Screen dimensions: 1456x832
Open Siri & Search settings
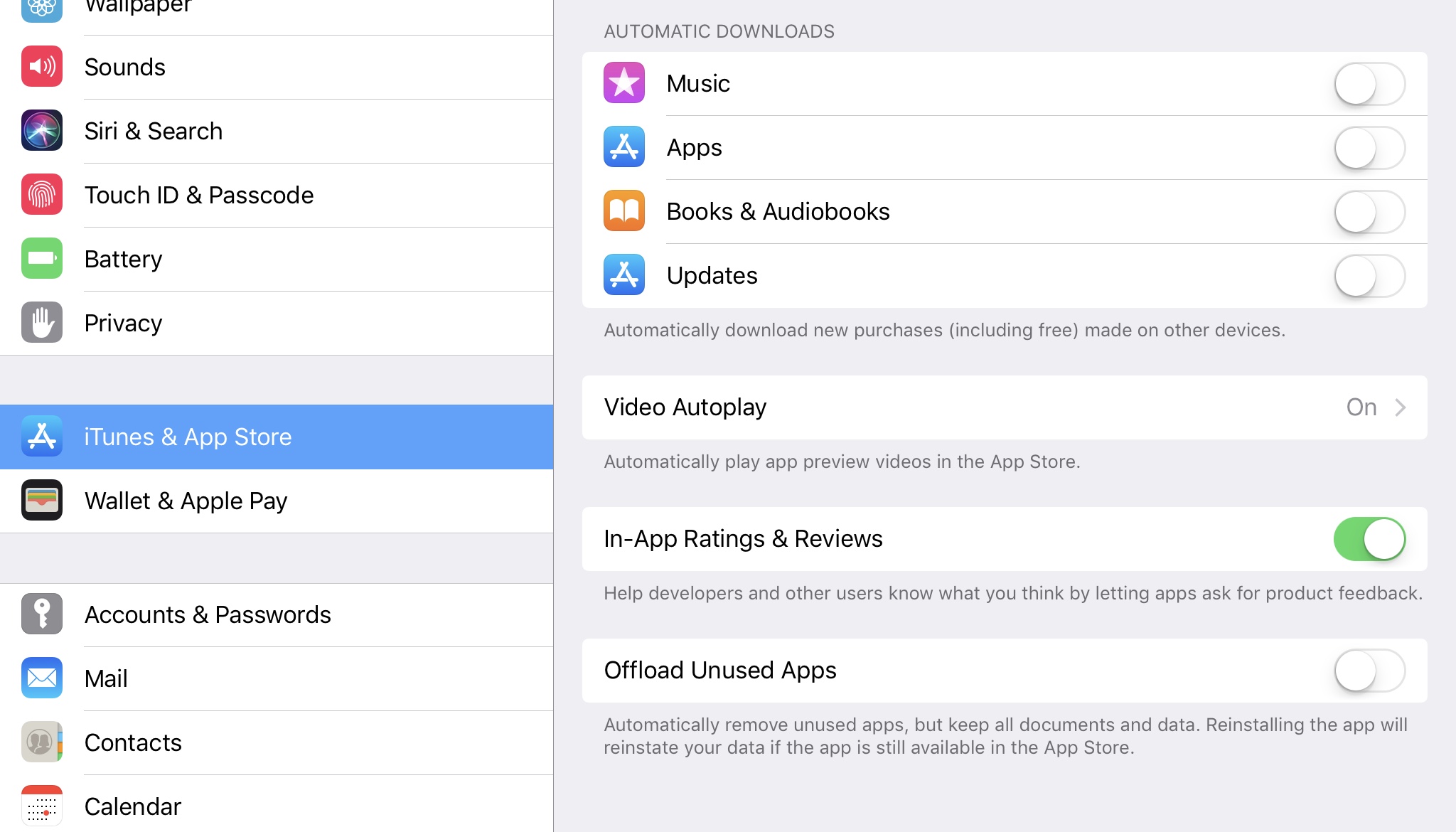pos(277,131)
